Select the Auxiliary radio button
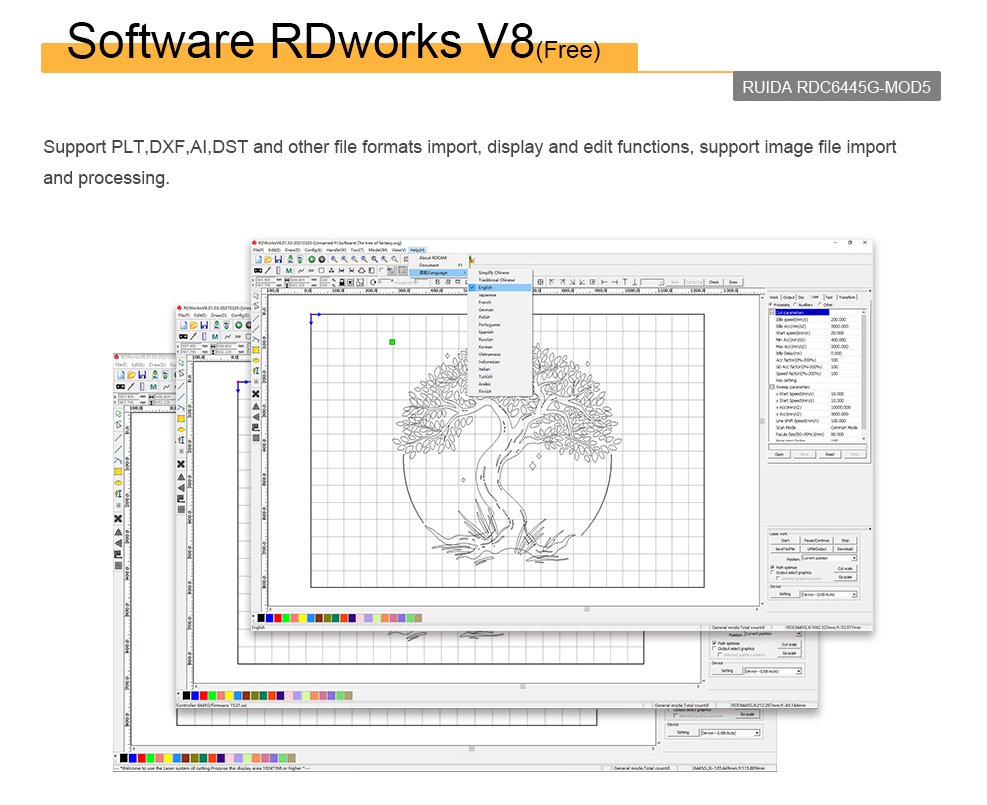The image size is (987, 805). (x=795, y=305)
